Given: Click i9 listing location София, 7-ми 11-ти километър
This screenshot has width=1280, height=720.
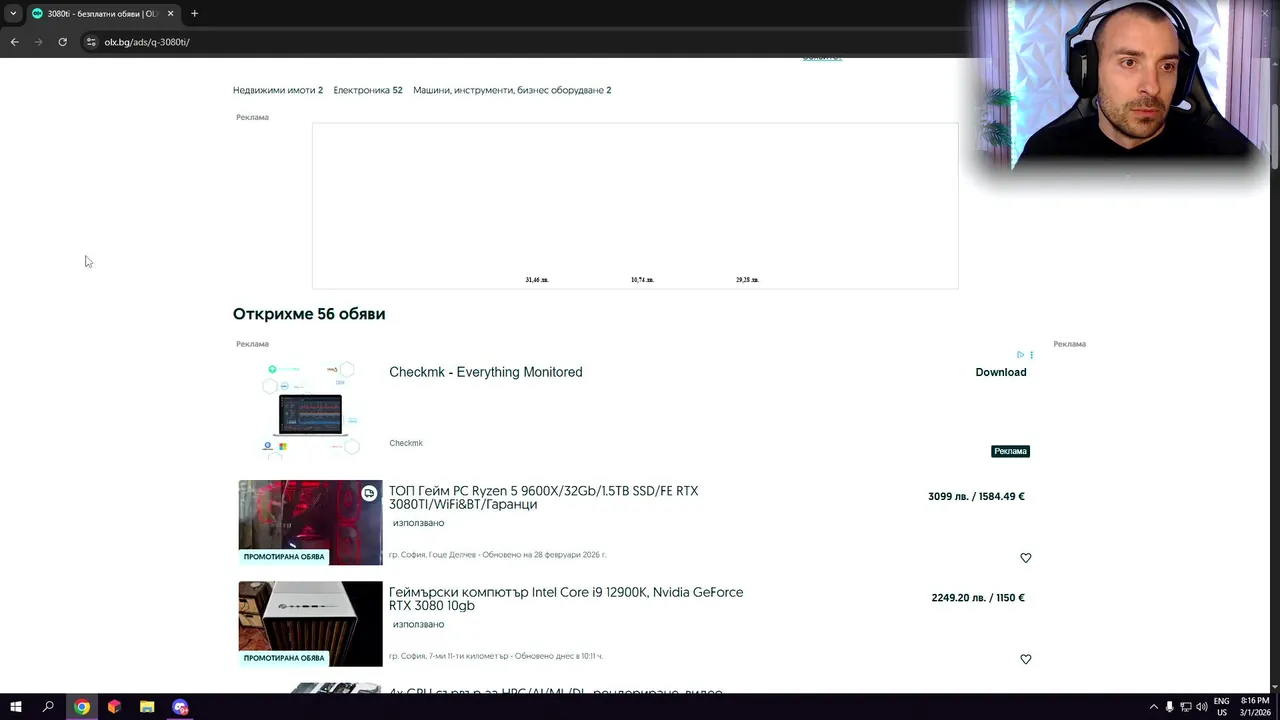Looking at the screenshot, I should (448, 656).
